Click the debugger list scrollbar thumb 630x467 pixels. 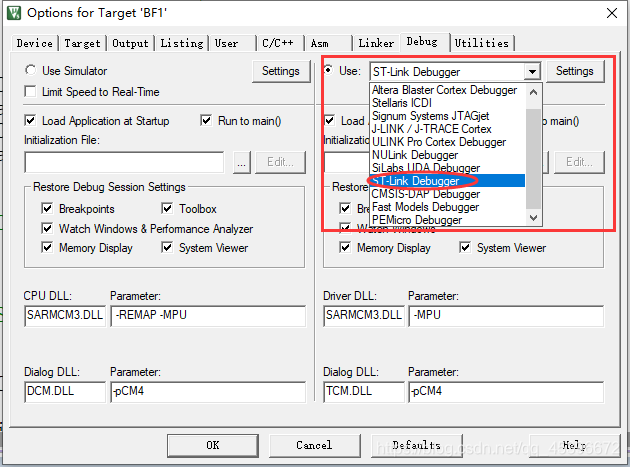533,159
